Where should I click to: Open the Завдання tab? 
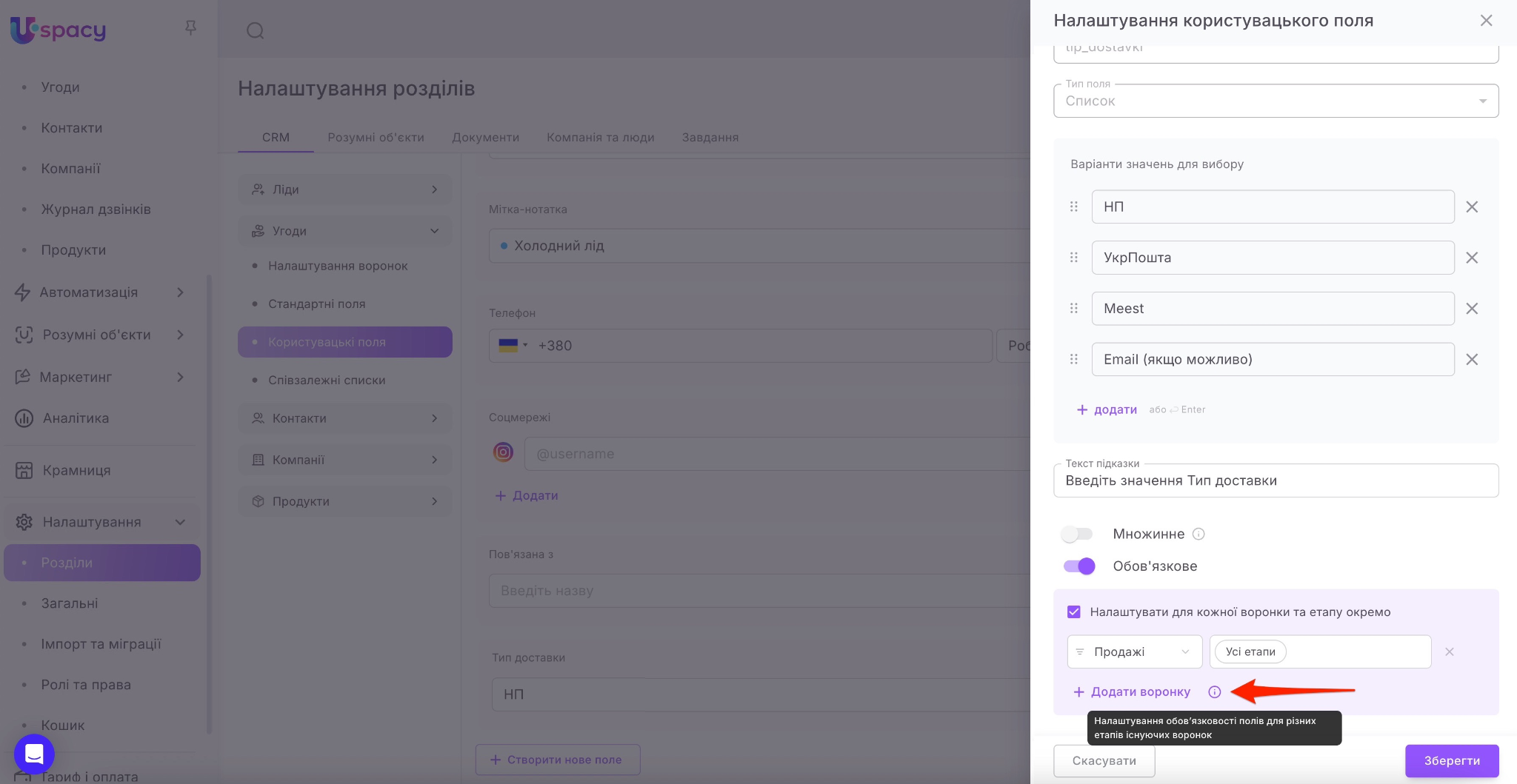[x=710, y=138]
